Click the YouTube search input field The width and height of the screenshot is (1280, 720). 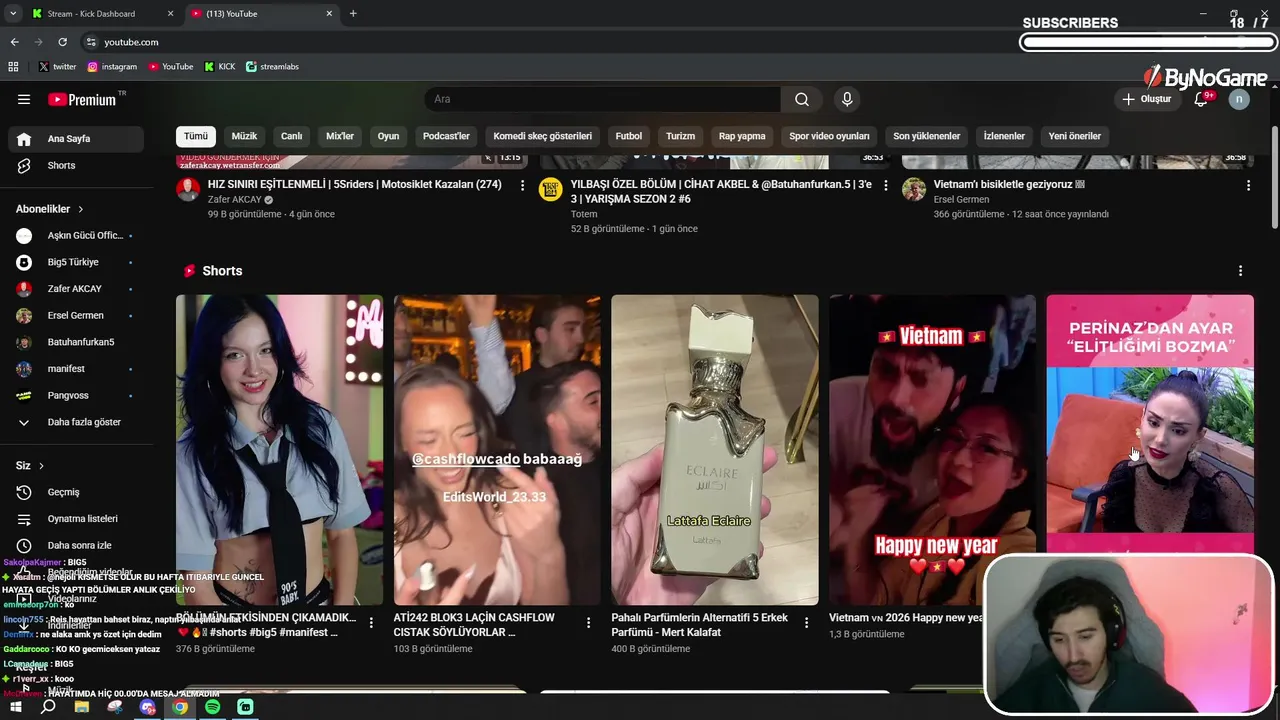(x=602, y=99)
